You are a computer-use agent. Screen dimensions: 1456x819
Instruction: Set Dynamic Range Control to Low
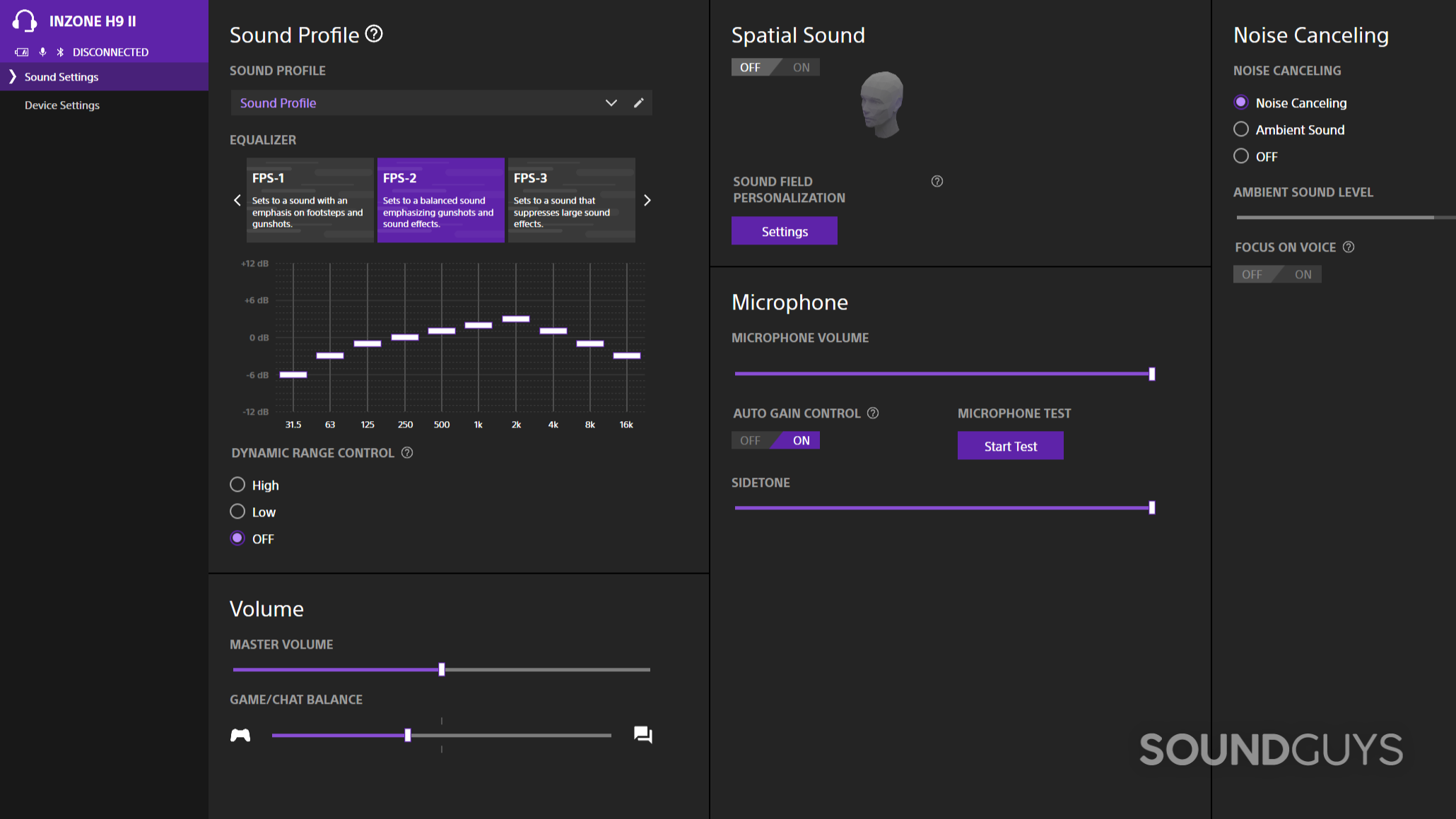pyautogui.click(x=237, y=512)
